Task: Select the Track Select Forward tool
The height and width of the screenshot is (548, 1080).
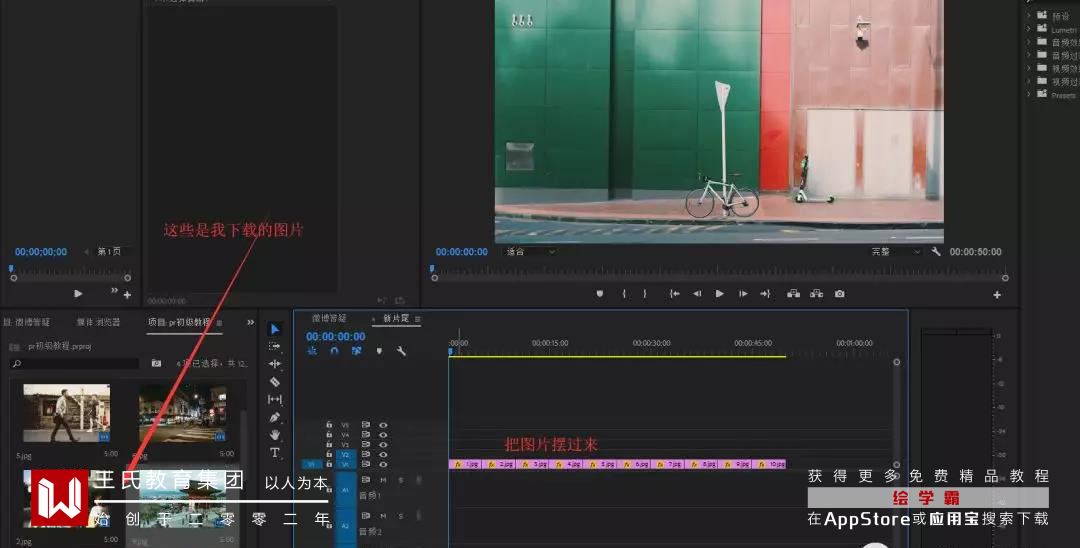Action: [274, 346]
